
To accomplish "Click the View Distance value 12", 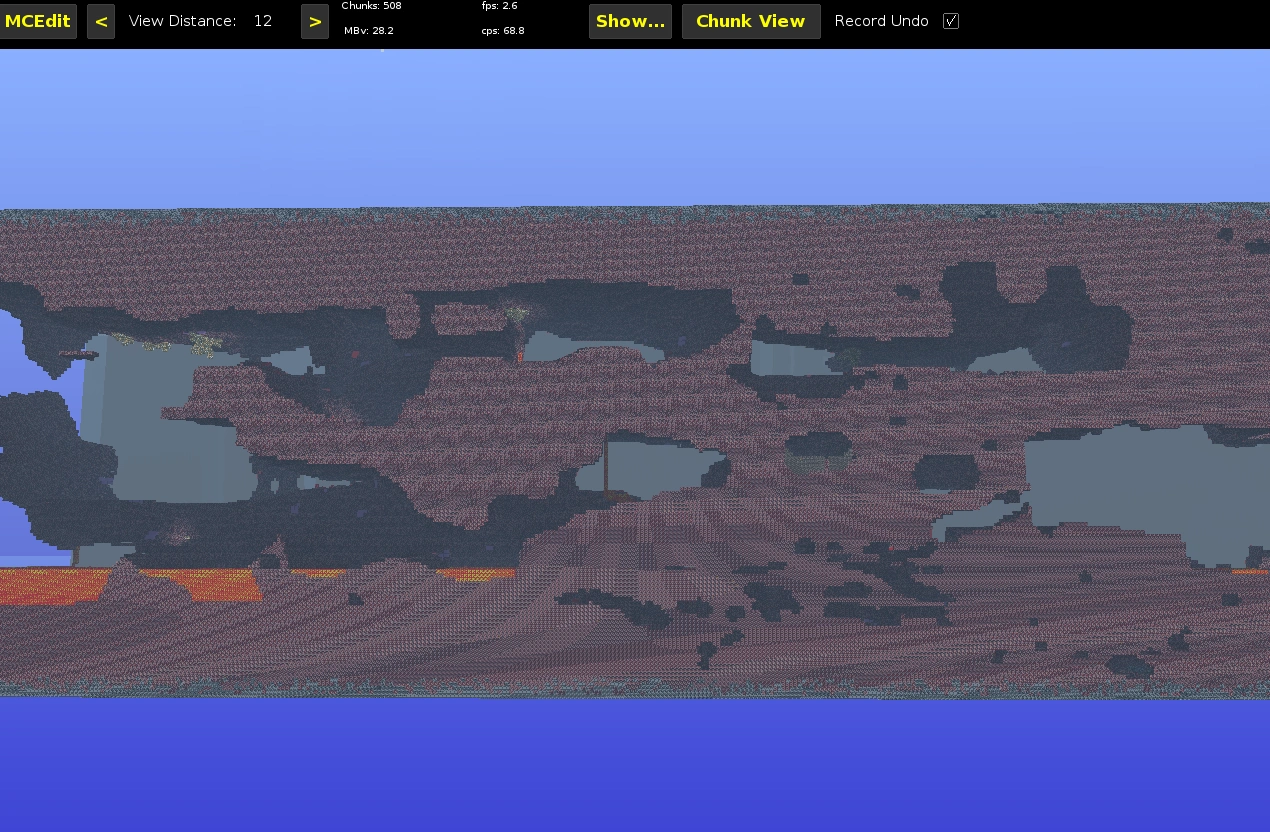I will [263, 21].
